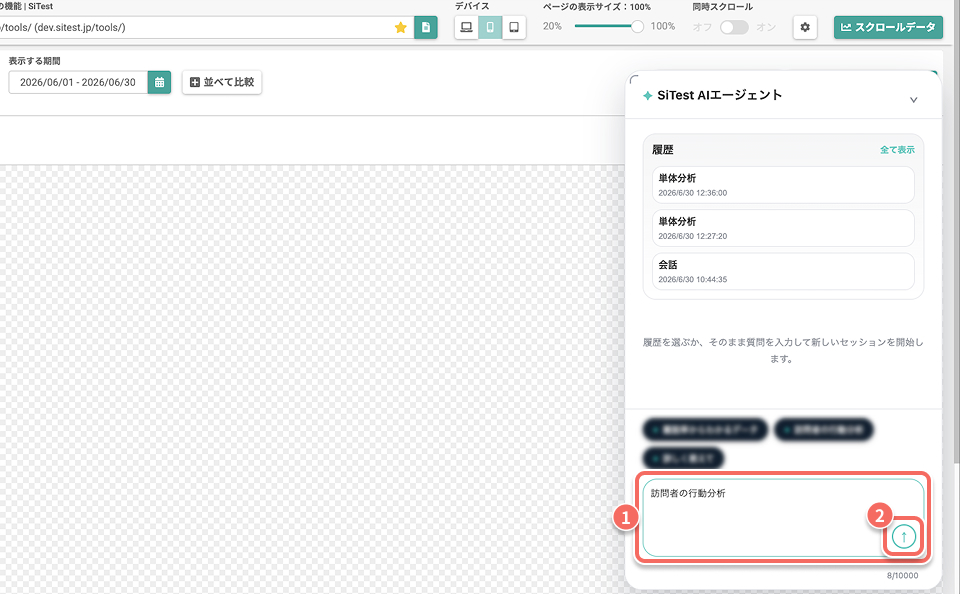Collapse the SiTest AIエージェント panel chevron
Viewport: 960px width, 594px height.
click(x=913, y=100)
